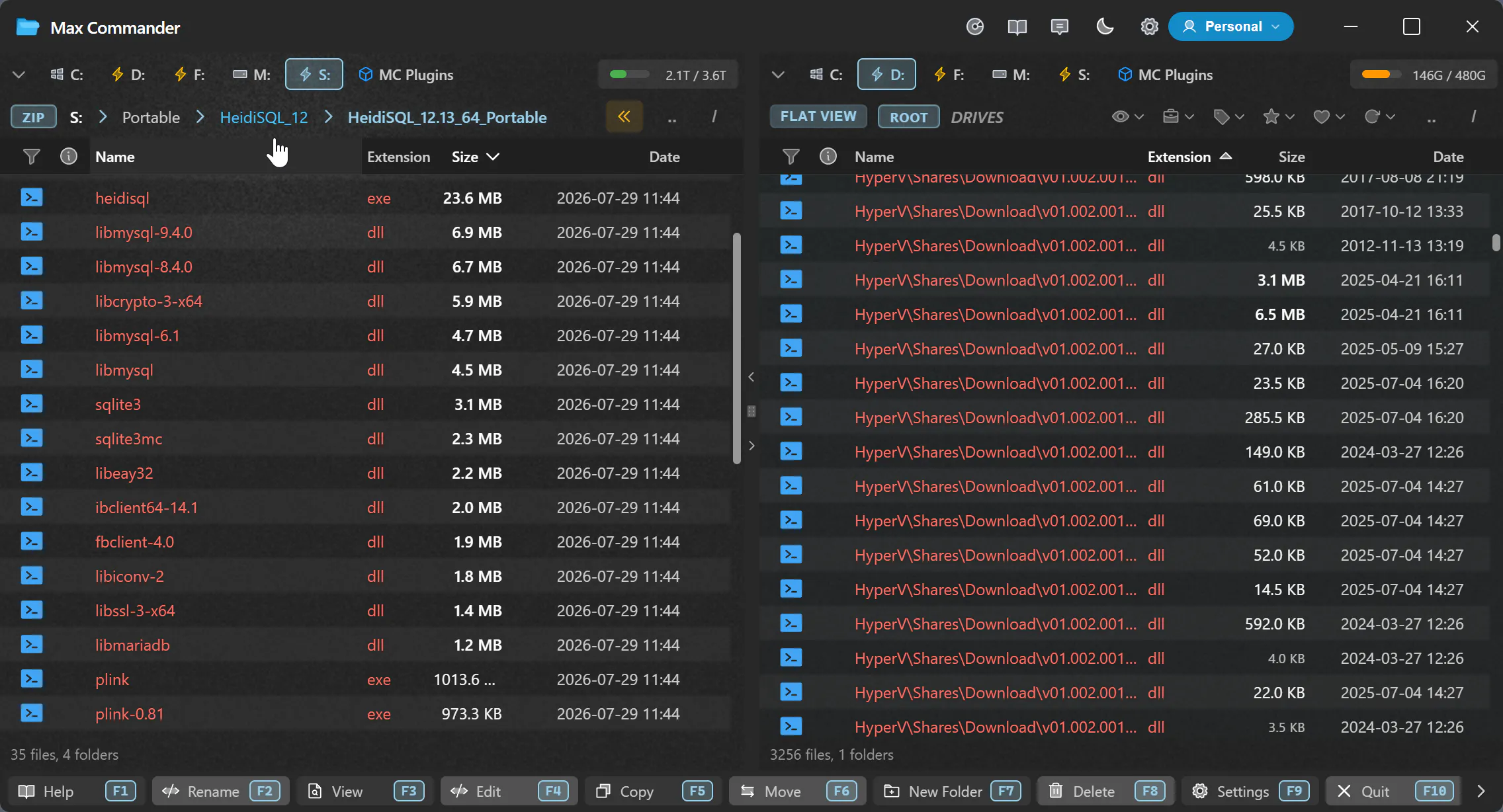Open the Personal account dropdown

tap(1230, 26)
